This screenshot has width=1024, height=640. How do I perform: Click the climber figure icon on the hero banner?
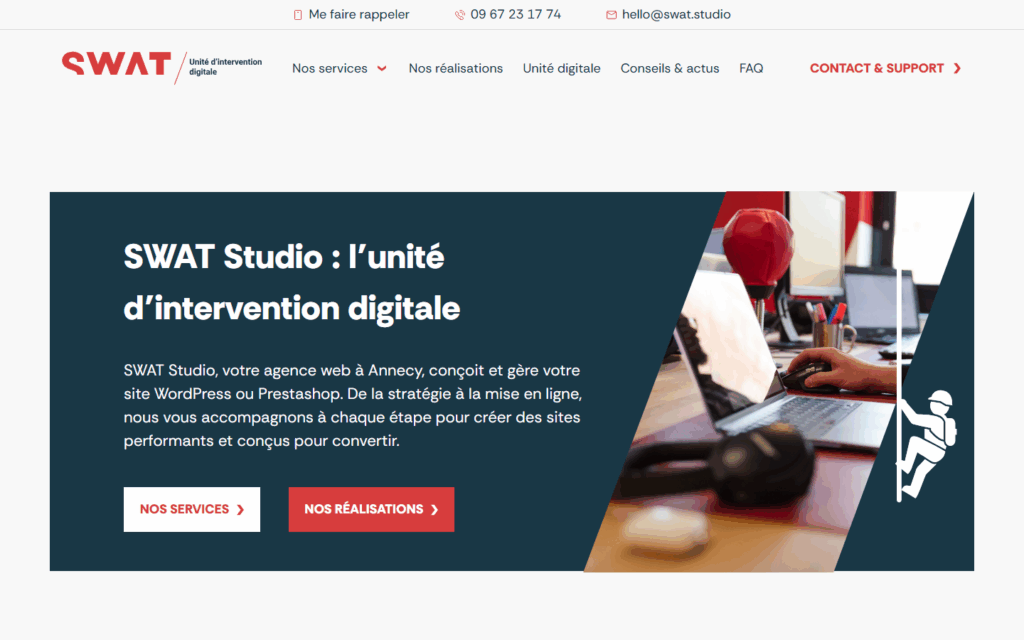[x=927, y=444]
